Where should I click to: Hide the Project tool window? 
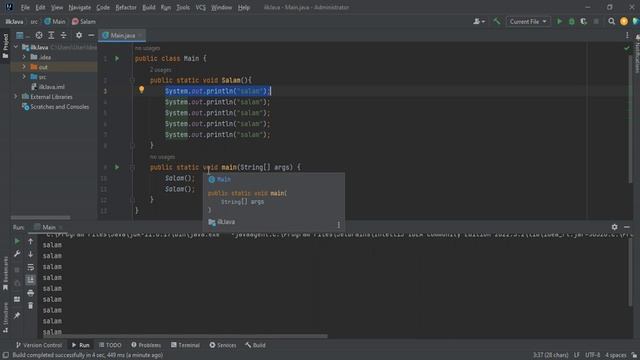(x=91, y=36)
